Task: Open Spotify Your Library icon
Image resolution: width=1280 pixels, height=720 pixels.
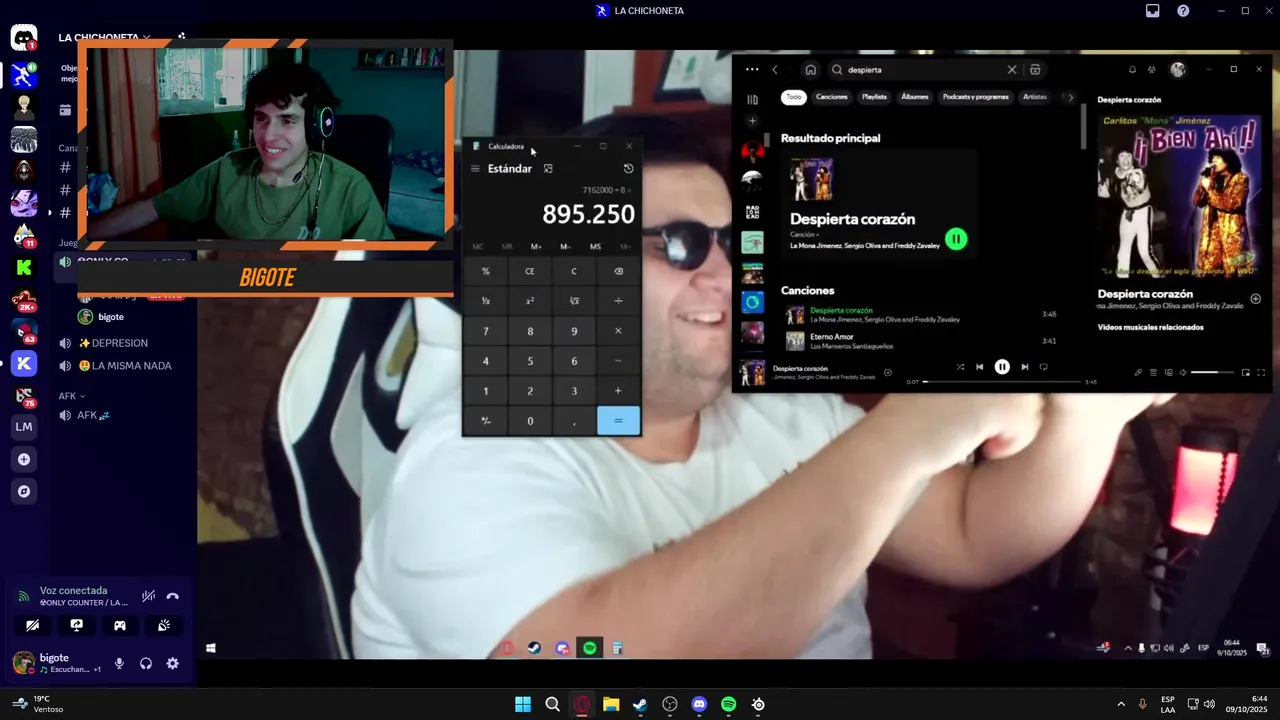Action: coord(753,99)
